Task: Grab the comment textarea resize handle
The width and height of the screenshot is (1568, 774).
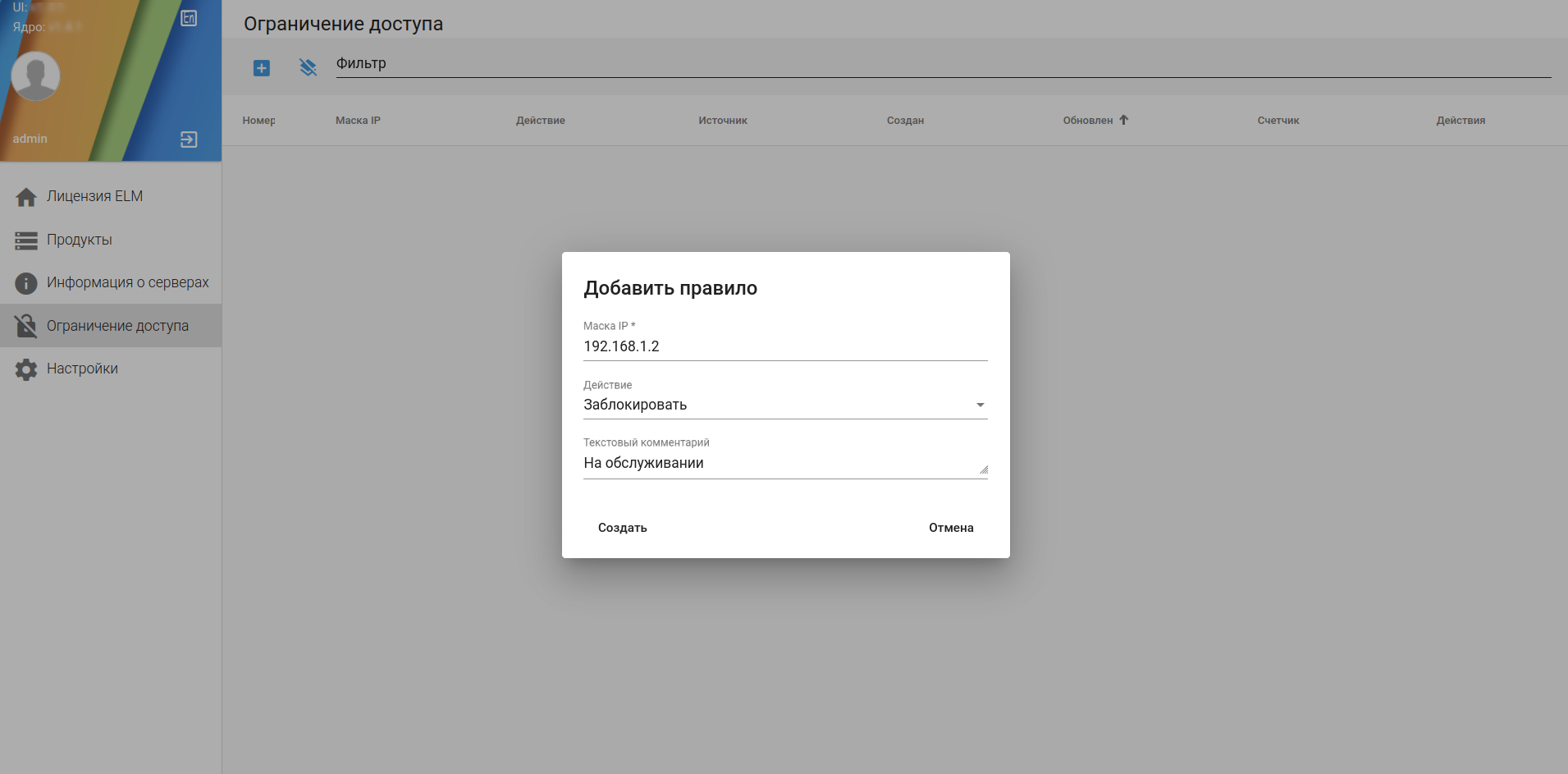Action: point(984,470)
